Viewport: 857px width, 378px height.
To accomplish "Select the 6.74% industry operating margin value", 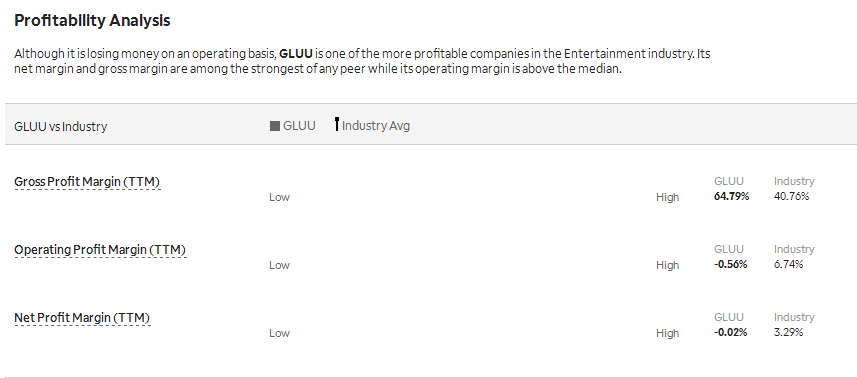I will [789, 264].
